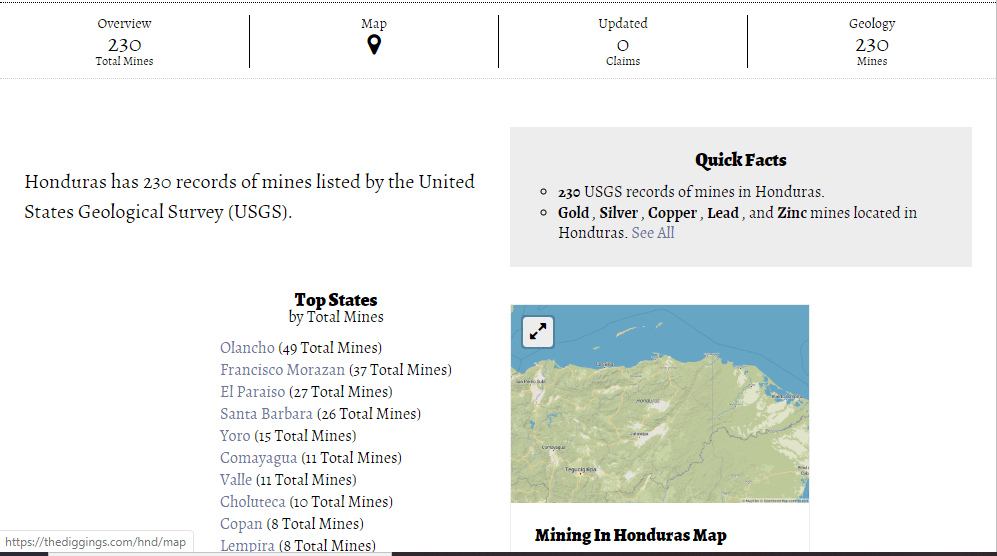Expand the Honduras map to fullscreen

(538, 332)
